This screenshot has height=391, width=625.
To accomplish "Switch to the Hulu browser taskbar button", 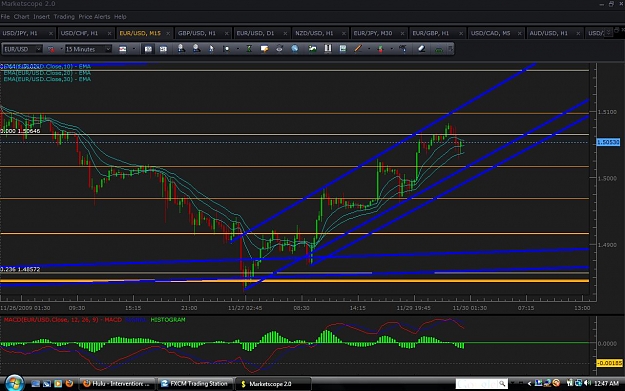I will (x=117, y=384).
